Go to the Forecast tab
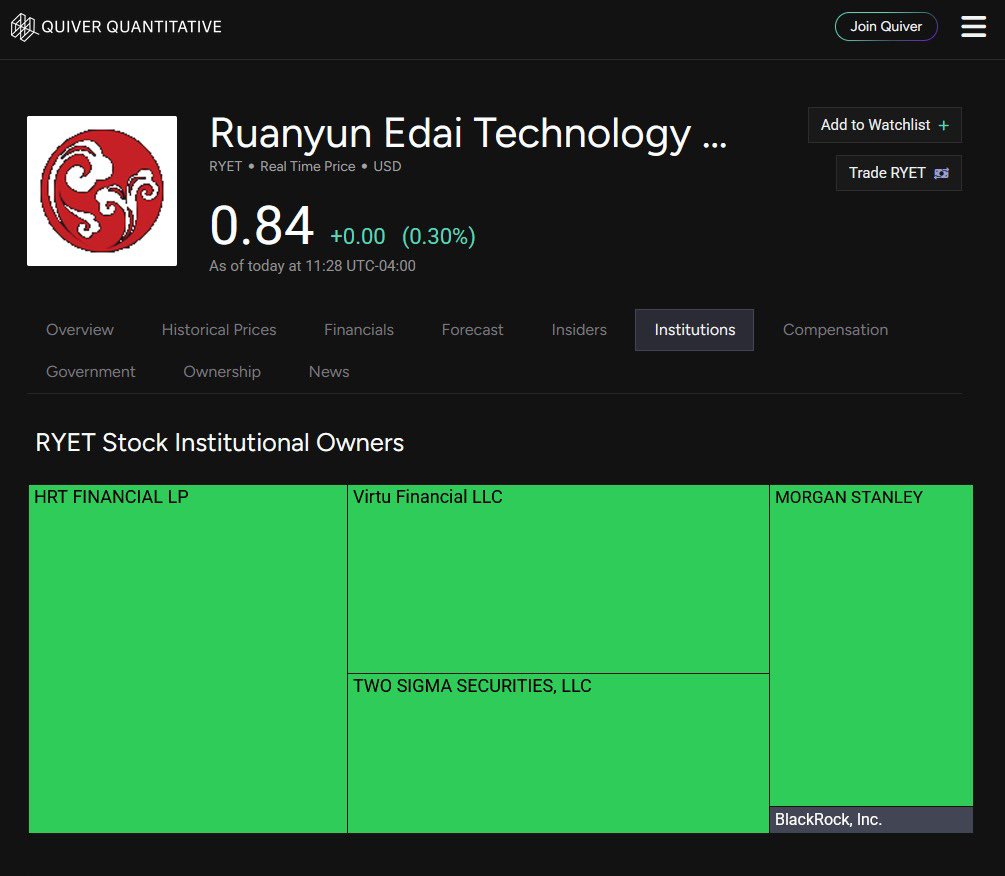The image size is (1005, 876). [x=472, y=330]
